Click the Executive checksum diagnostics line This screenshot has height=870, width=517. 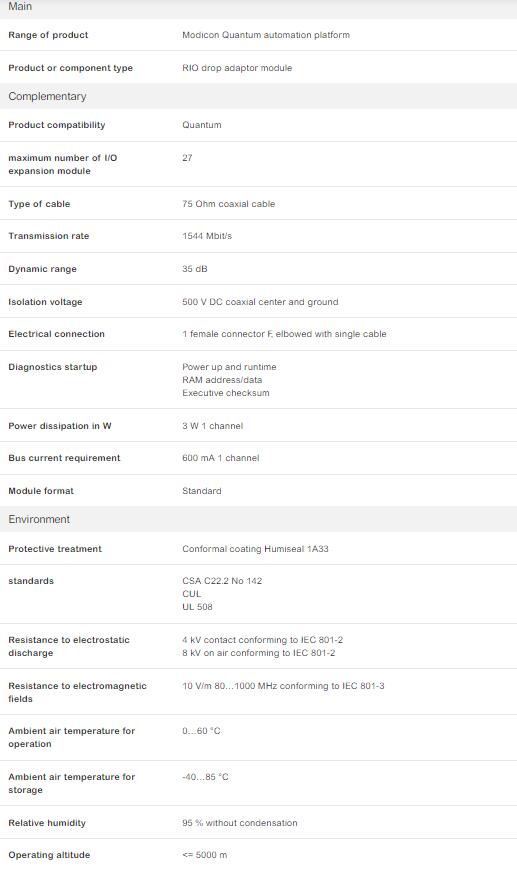coord(226,393)
